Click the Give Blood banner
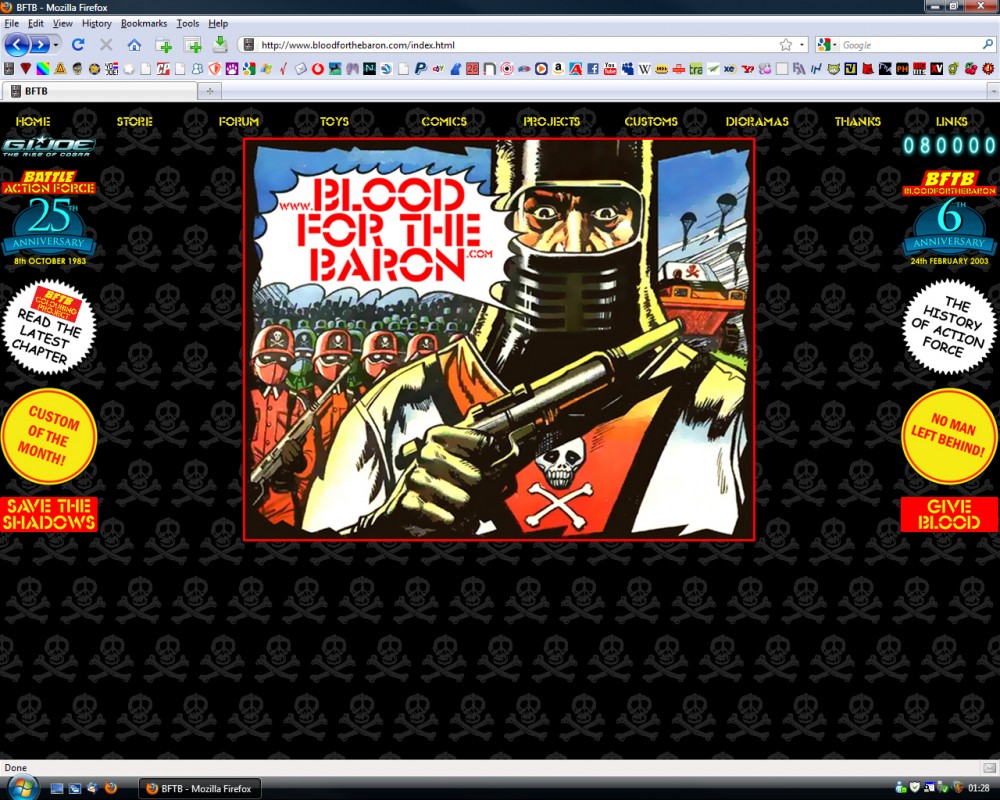The width and height of the screenshot is (1000, 800). (x=949, y=514)
